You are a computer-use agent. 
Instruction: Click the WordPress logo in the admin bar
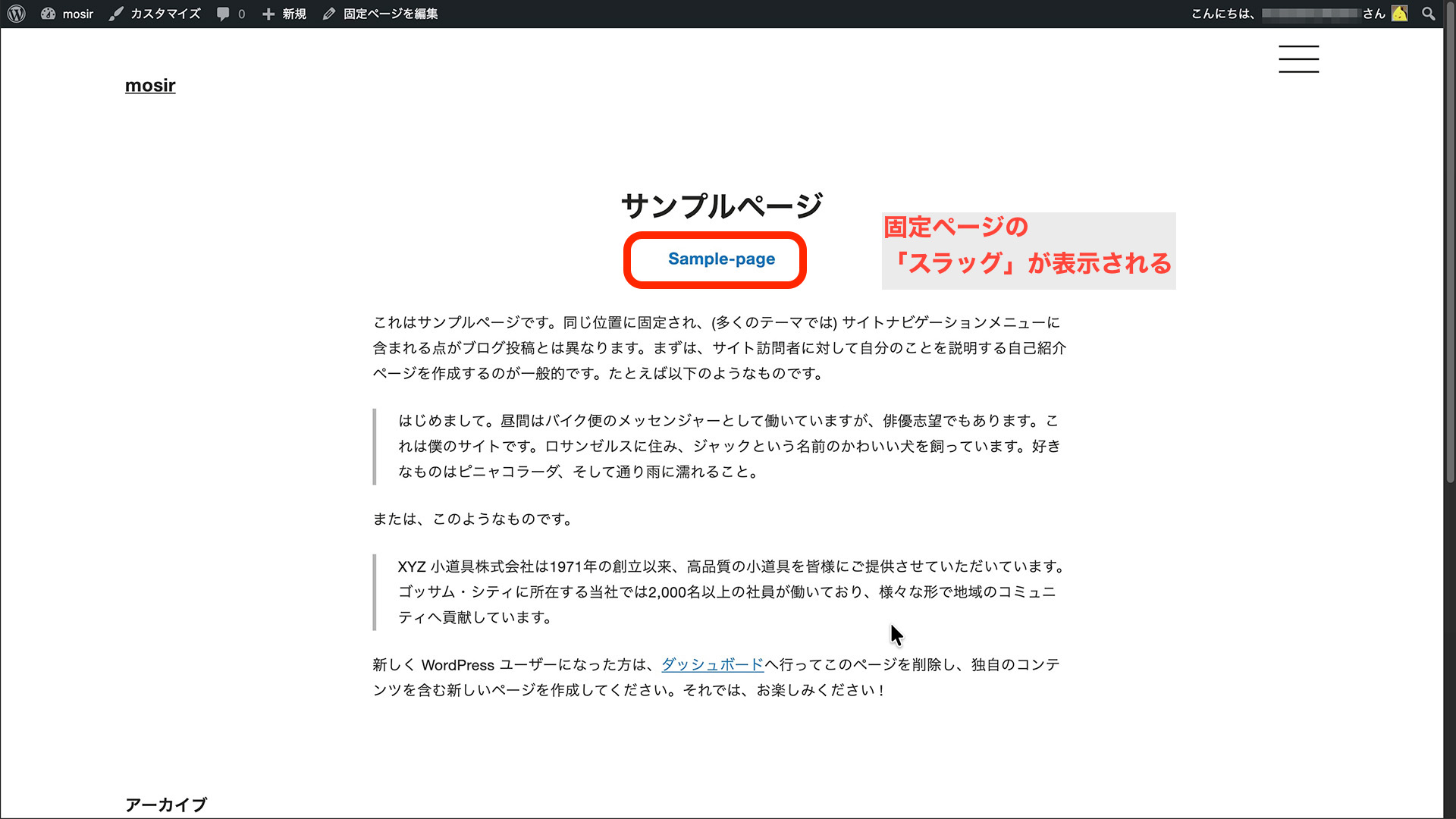[15, 13]
